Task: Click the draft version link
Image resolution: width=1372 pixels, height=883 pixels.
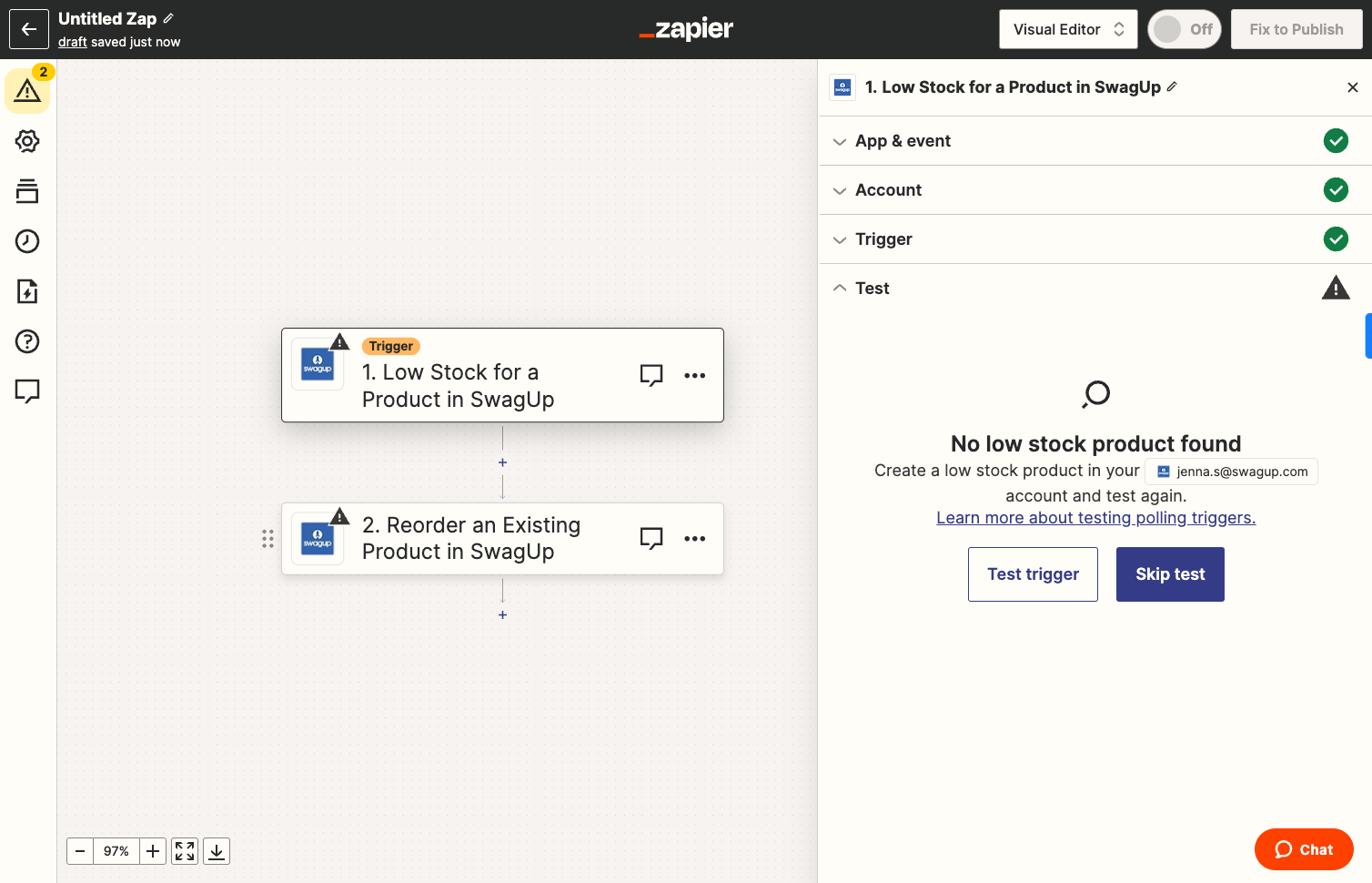Action: click(73, 42)
